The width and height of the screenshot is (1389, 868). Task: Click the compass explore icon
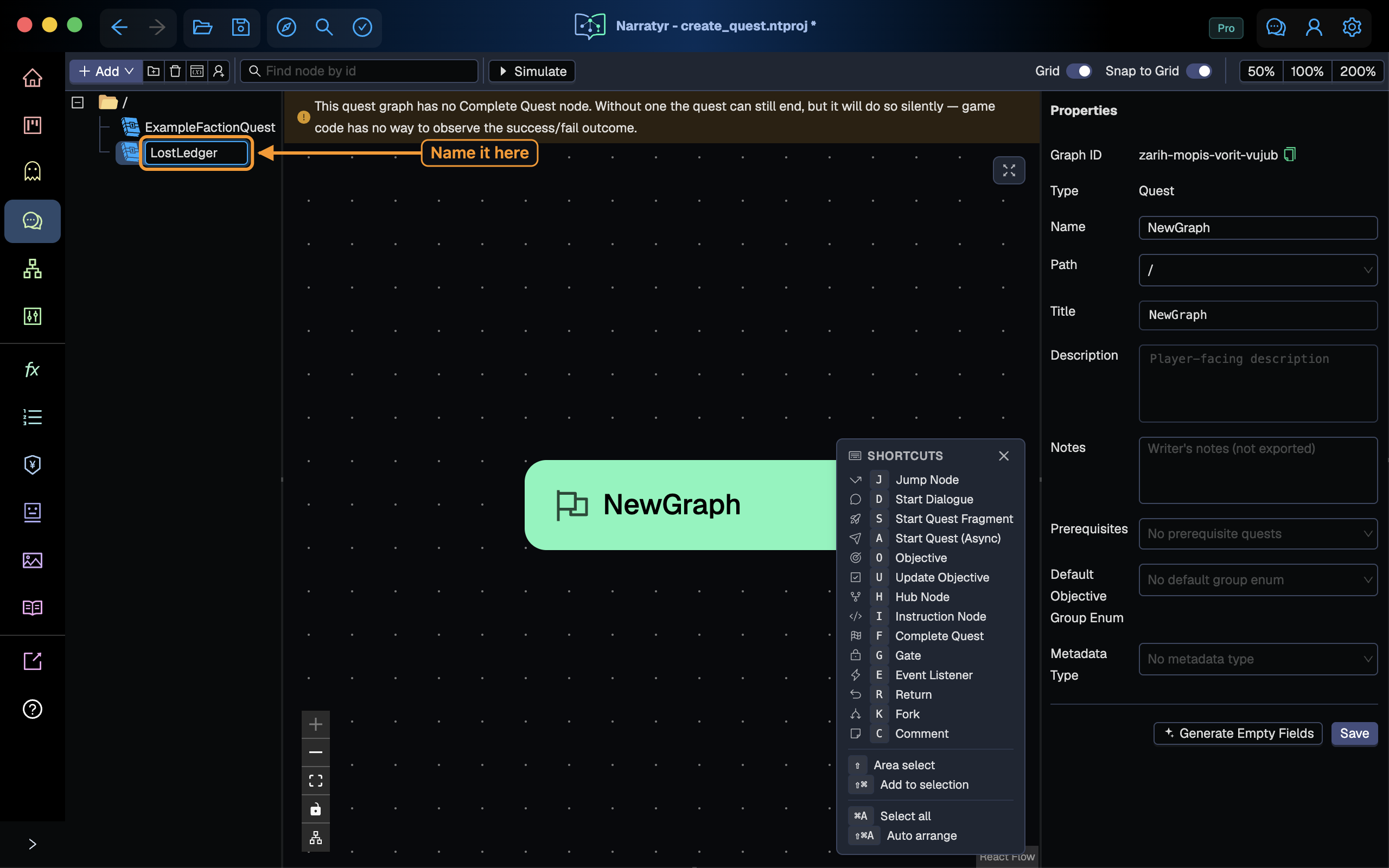pyautogui.click(x=286, y=27)
